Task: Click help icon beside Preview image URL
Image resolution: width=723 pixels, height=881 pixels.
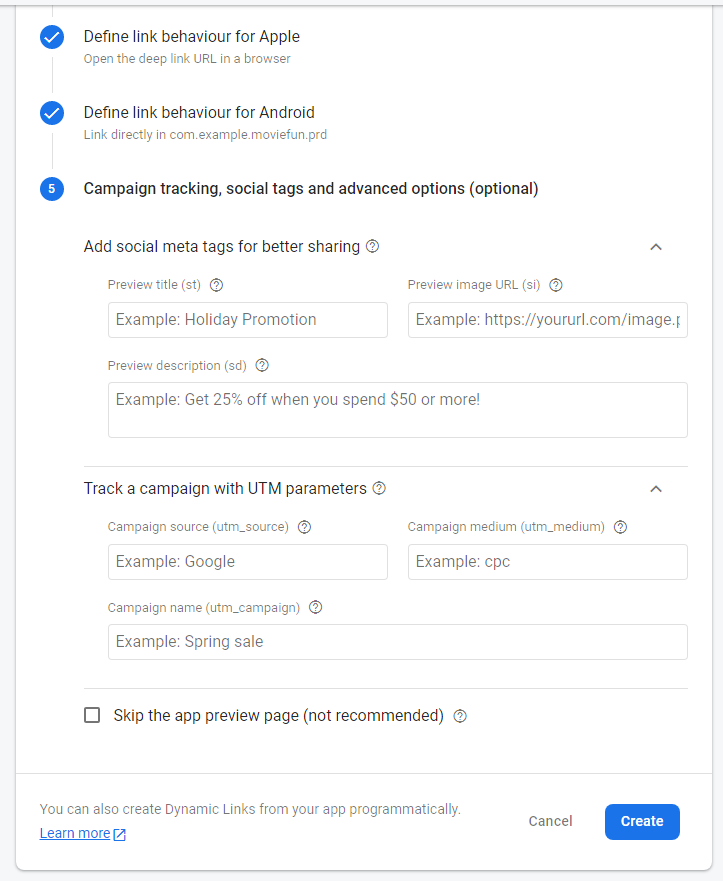Action: [556, 285]
